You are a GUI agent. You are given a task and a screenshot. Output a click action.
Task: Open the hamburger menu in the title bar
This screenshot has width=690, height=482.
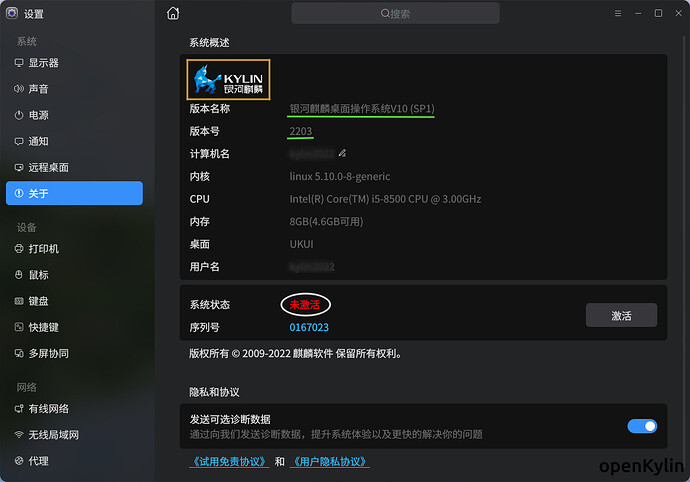coord(618,14)
